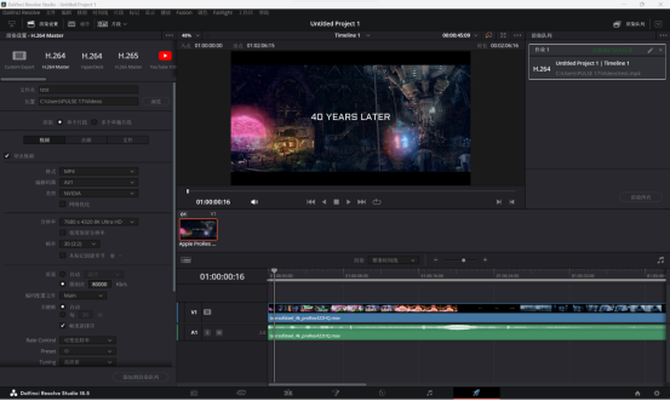This screenshot has width=670, height=401.
Task: Click the viewer fullscreen expand icon
Action: click(503, 35)
